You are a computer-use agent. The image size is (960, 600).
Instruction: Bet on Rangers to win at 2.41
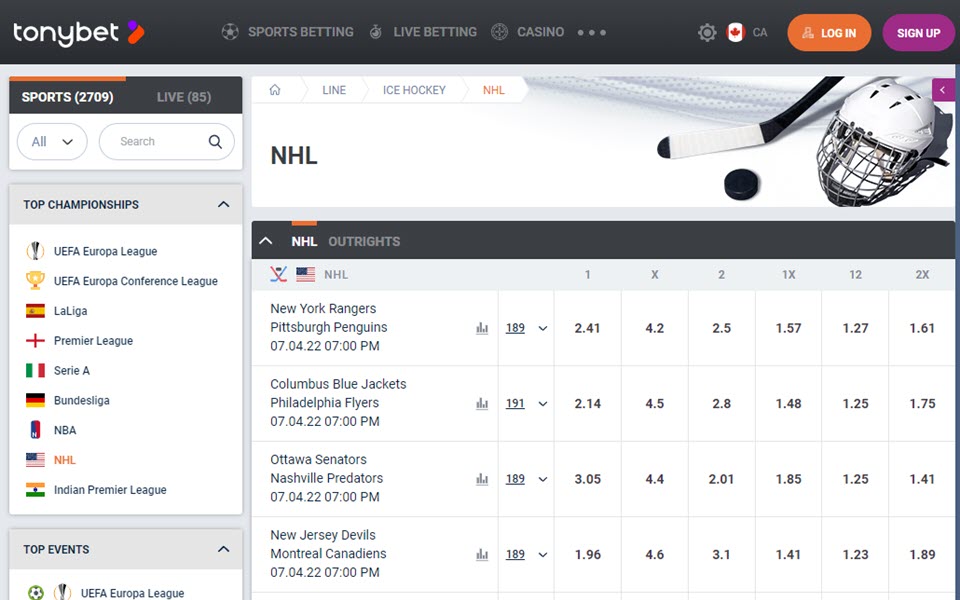tap(587, 328)
